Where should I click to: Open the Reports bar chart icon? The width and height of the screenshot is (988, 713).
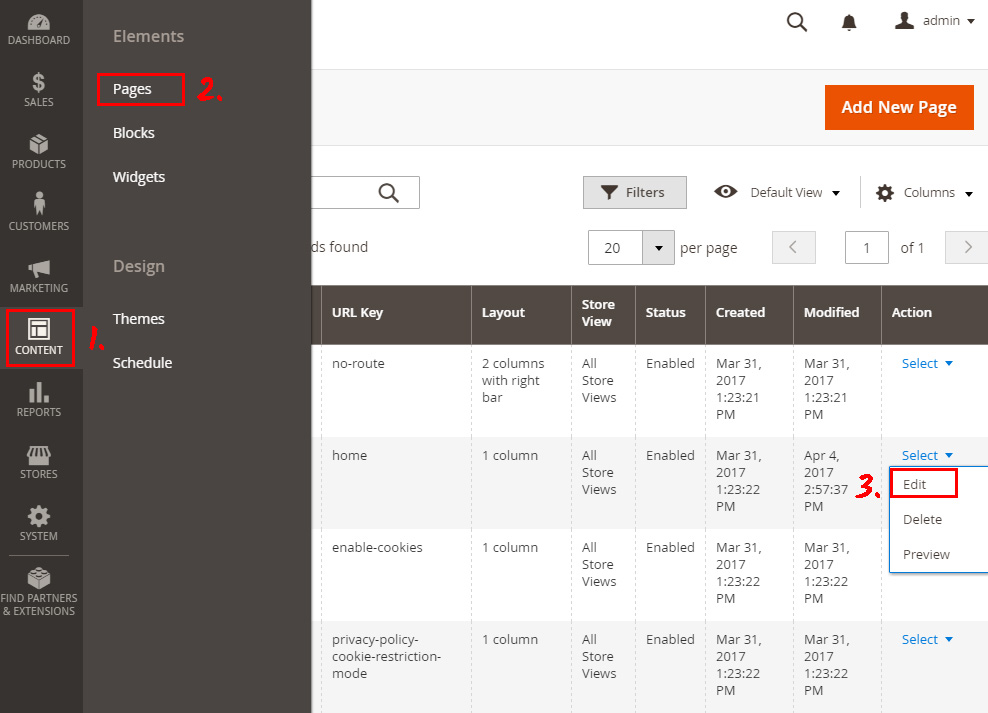point(38,399)
